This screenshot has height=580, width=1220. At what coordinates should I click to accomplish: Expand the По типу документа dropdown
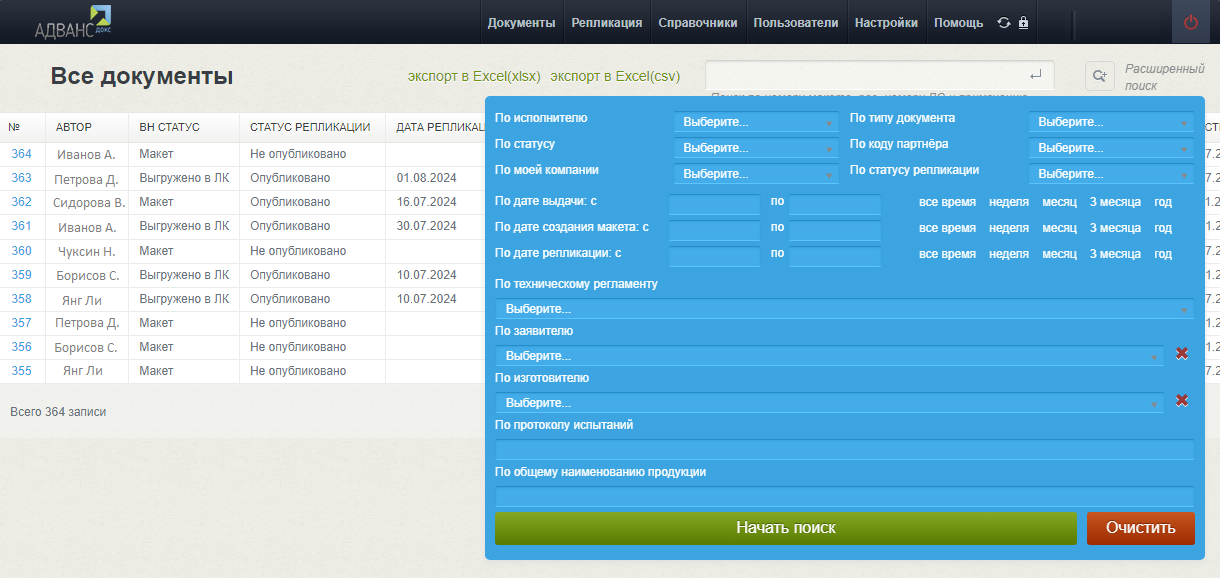click(1110, 122)
